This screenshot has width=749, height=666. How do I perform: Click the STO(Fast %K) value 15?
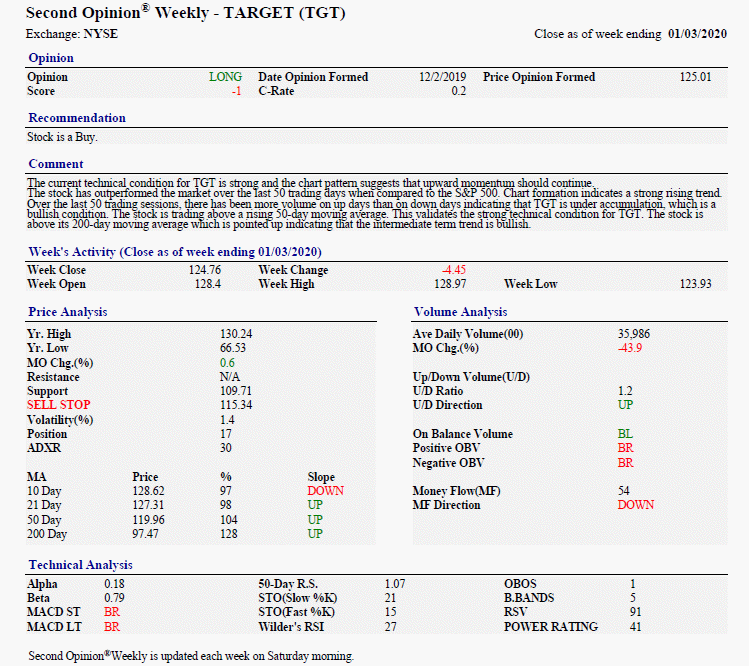click(390, 612)
